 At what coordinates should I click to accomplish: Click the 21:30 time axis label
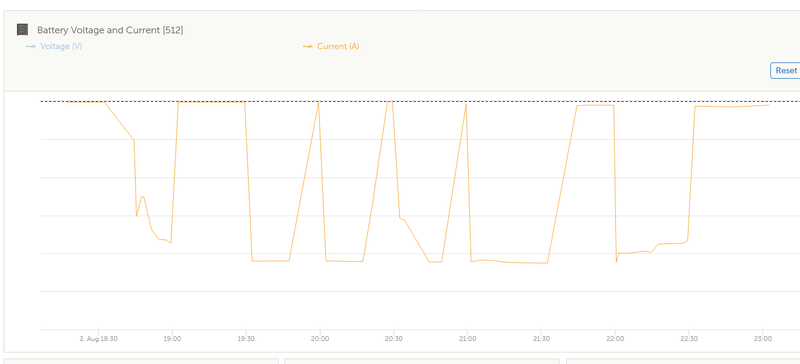tap(541, 338)
